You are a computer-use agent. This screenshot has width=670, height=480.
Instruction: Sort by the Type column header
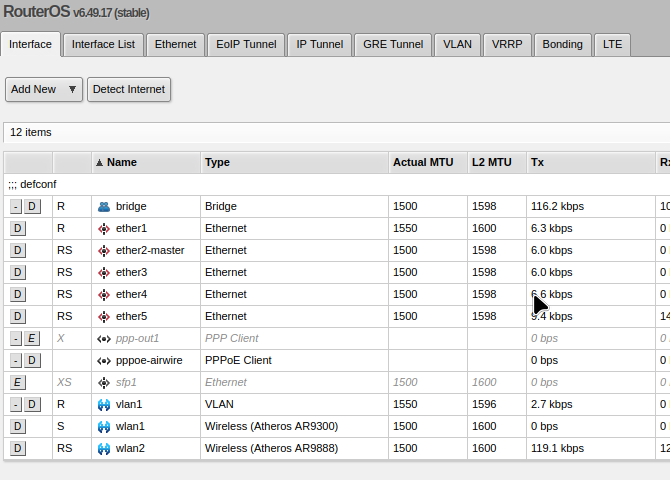[294, 162]
